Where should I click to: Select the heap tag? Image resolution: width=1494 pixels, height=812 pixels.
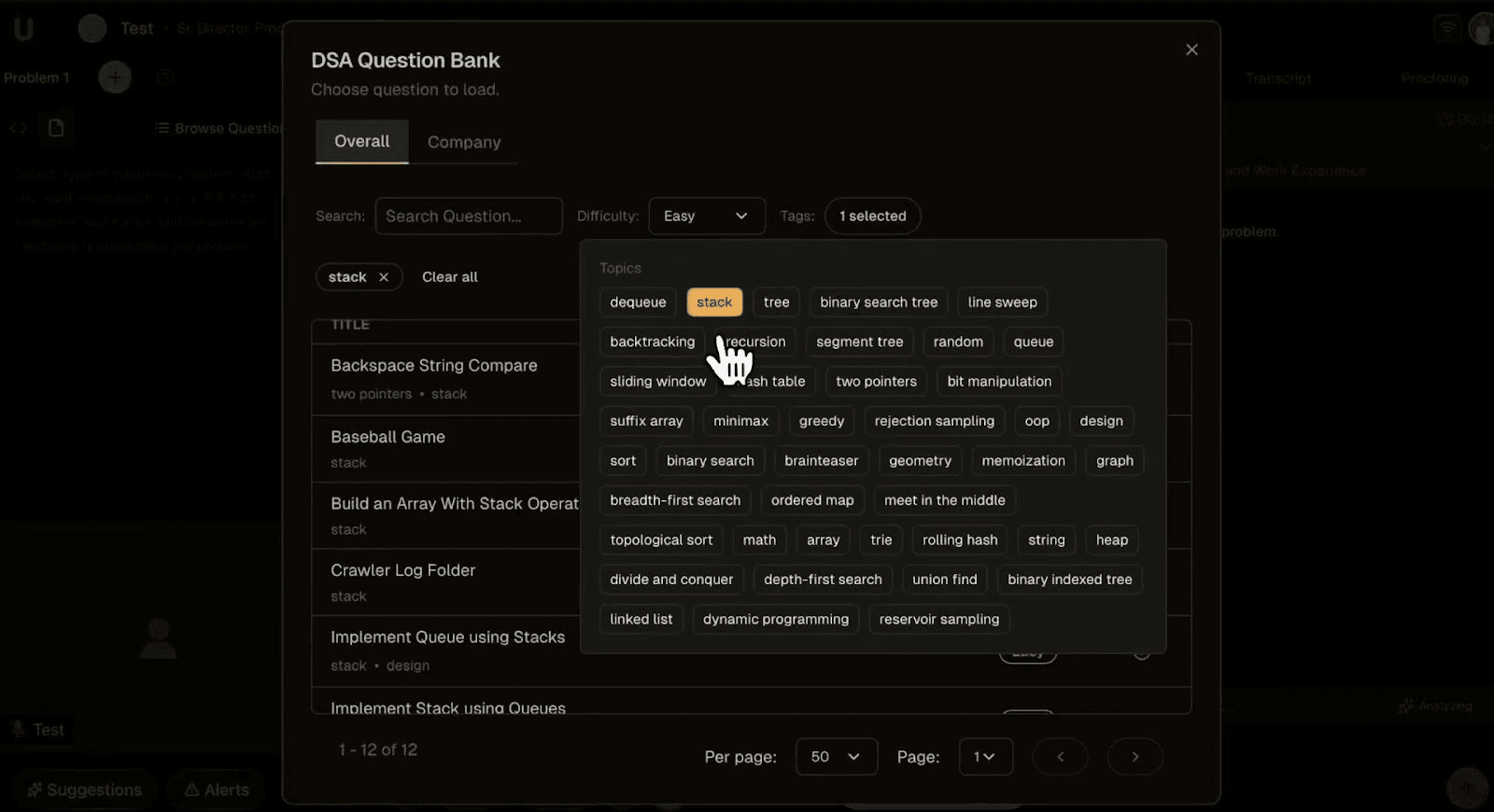click(1112, 540)
